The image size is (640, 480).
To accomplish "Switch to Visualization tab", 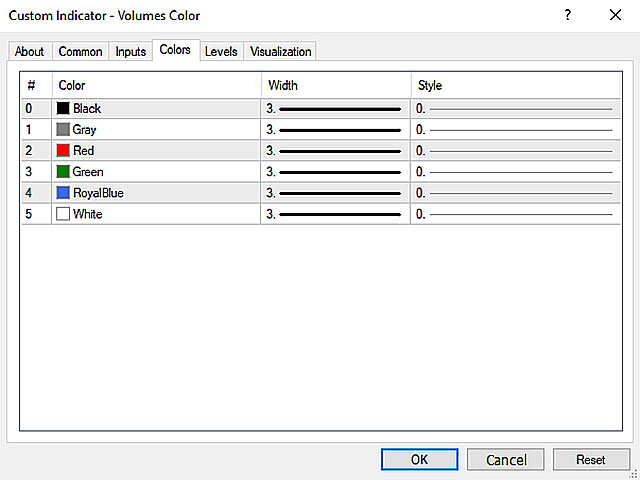I will [280, 52].
